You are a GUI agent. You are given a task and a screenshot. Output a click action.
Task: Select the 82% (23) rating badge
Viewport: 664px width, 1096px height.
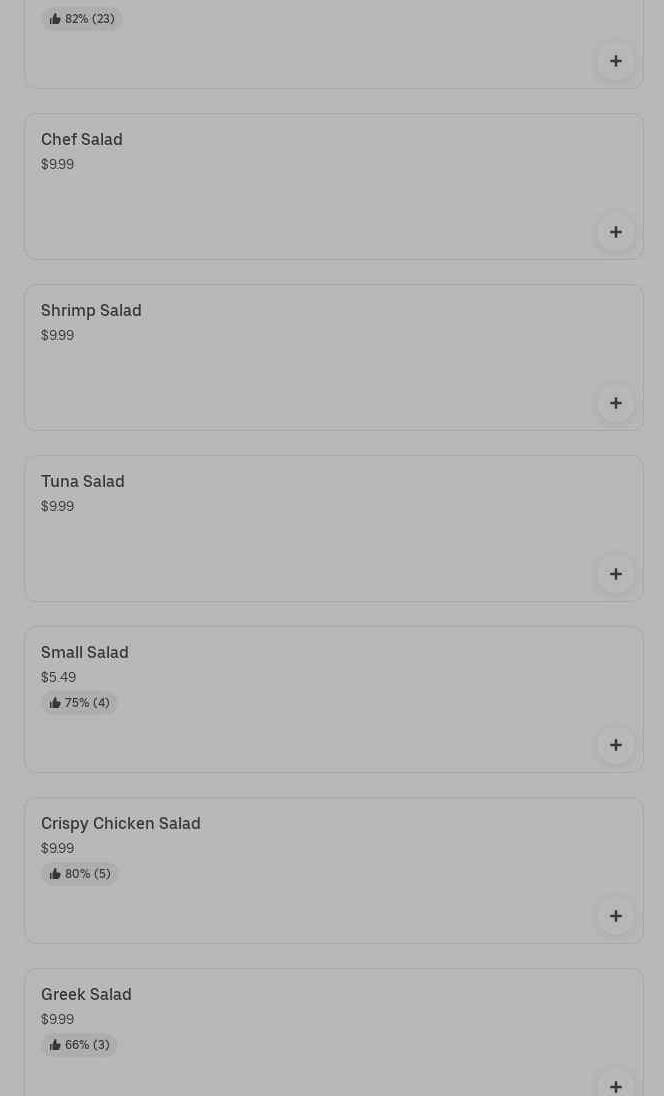pyautogui.click(x=82, y=19)
